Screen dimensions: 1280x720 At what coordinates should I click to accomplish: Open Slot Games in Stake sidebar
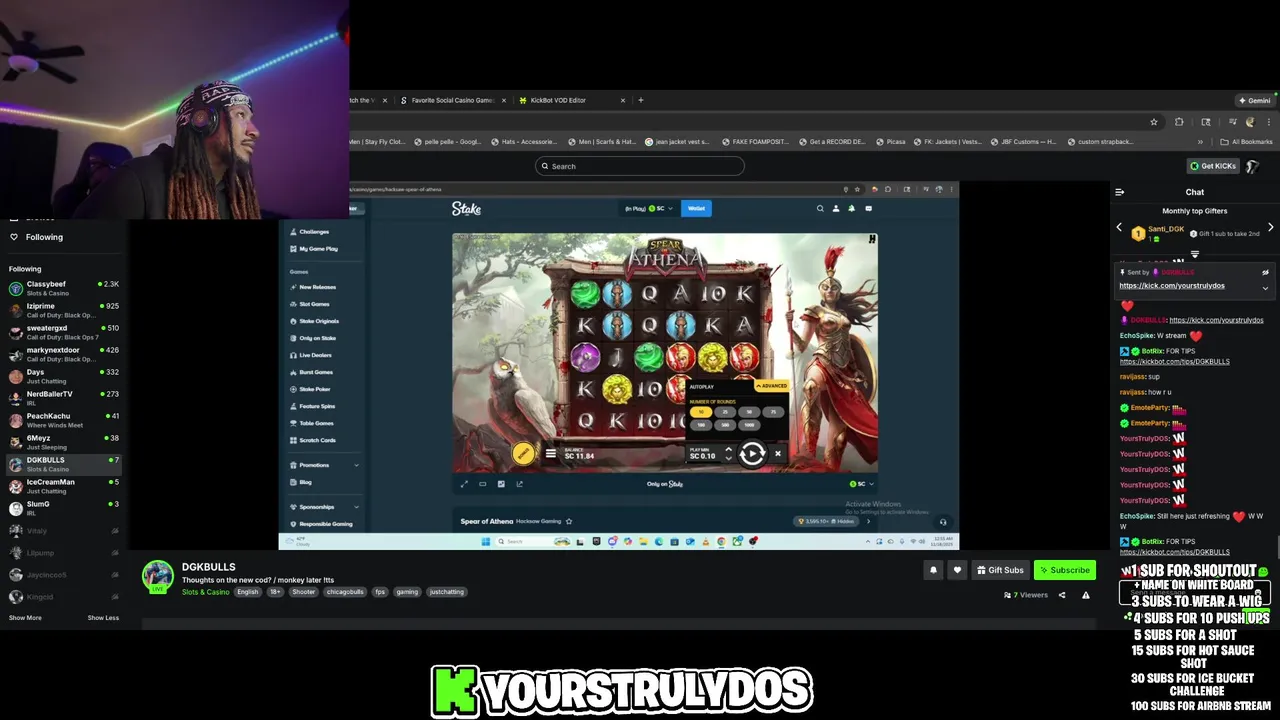[x=314, y=304]
